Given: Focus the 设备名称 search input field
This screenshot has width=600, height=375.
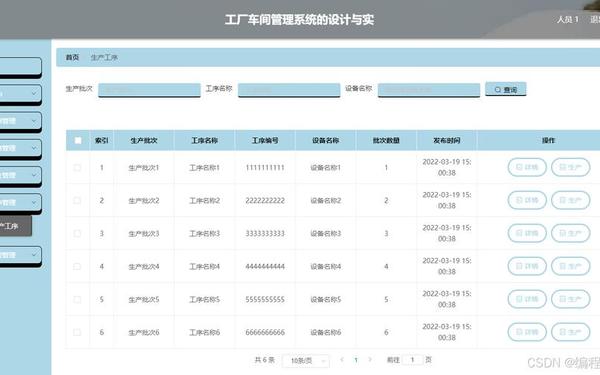Looking at the screenshot, I should tap(429, 90).
